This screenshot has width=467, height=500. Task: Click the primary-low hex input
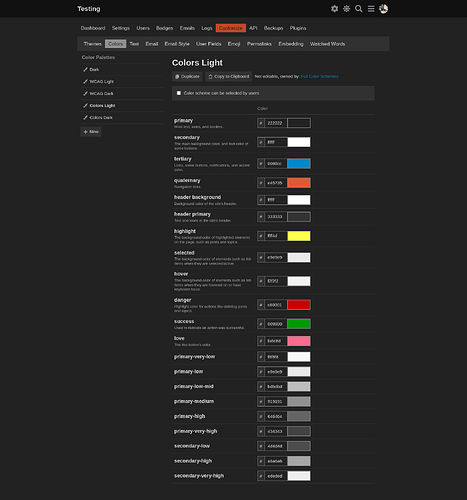click(x=276, y=372)
